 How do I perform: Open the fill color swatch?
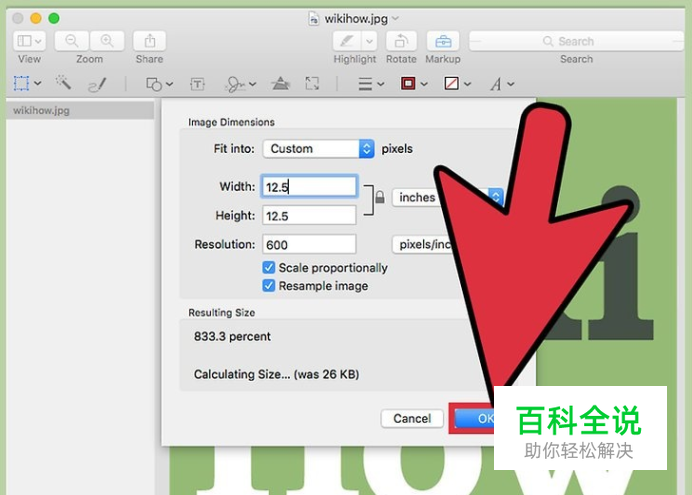(x=451, y=83)
